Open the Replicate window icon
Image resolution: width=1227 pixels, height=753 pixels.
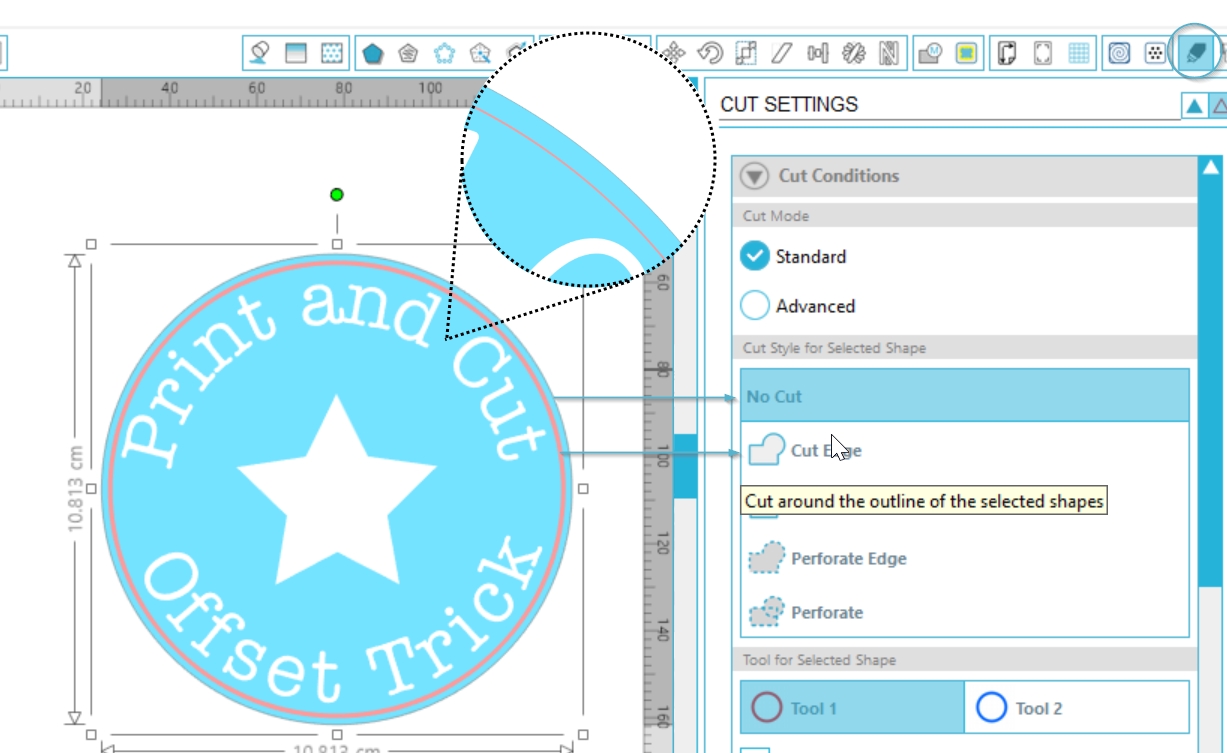[853, 53]
